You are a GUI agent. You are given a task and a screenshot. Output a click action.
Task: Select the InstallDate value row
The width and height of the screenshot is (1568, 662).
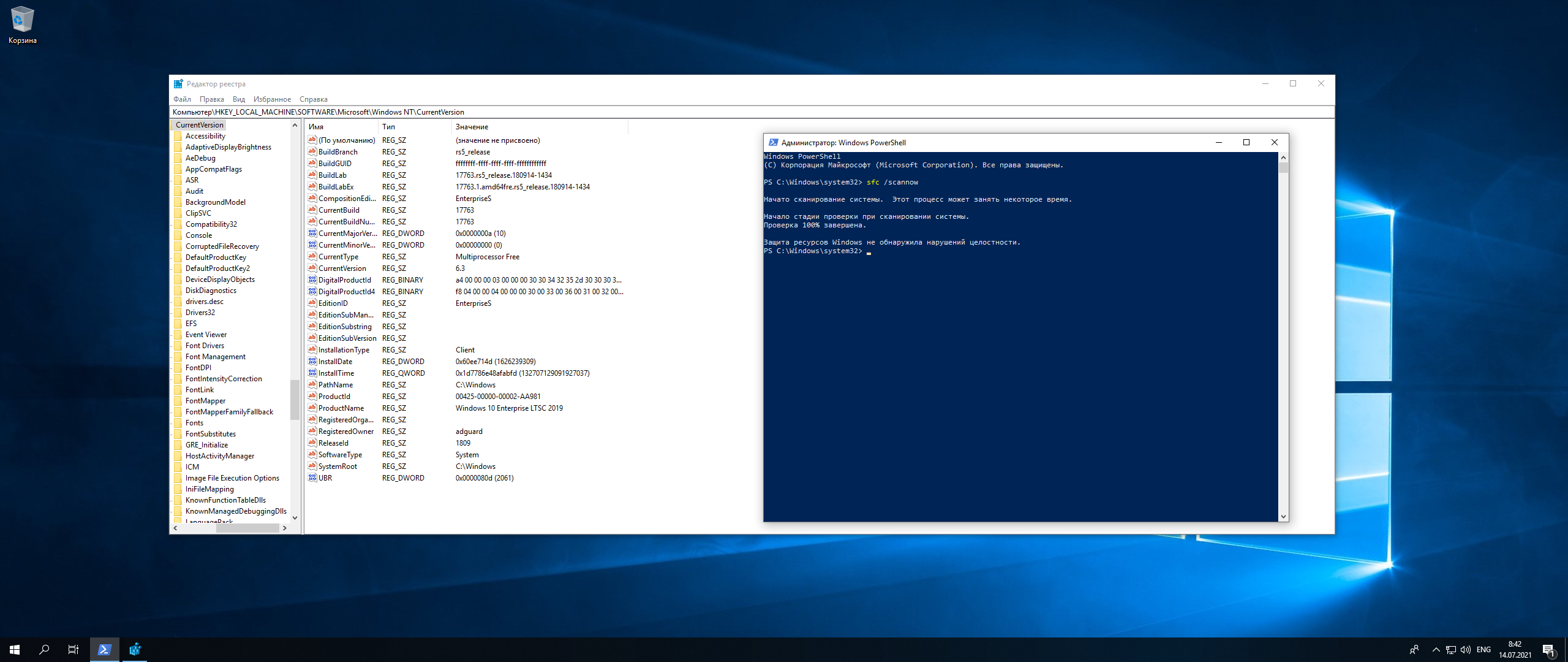466,362
